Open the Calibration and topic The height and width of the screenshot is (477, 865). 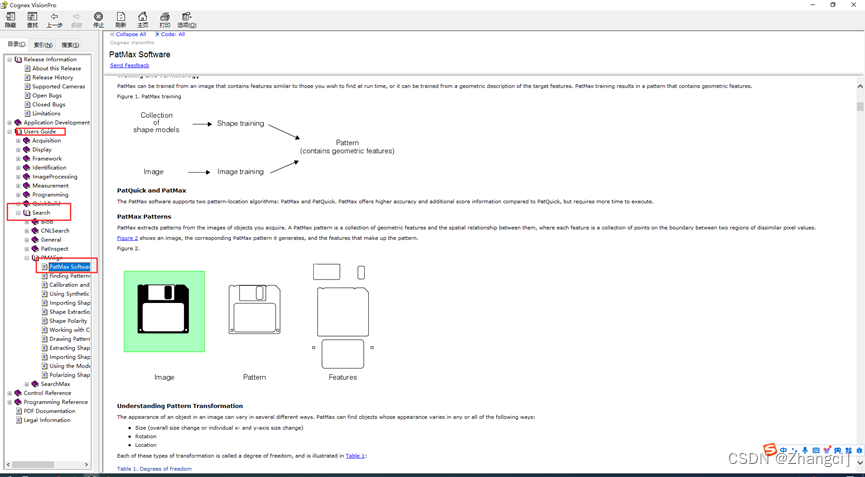(x=69, y=285)
